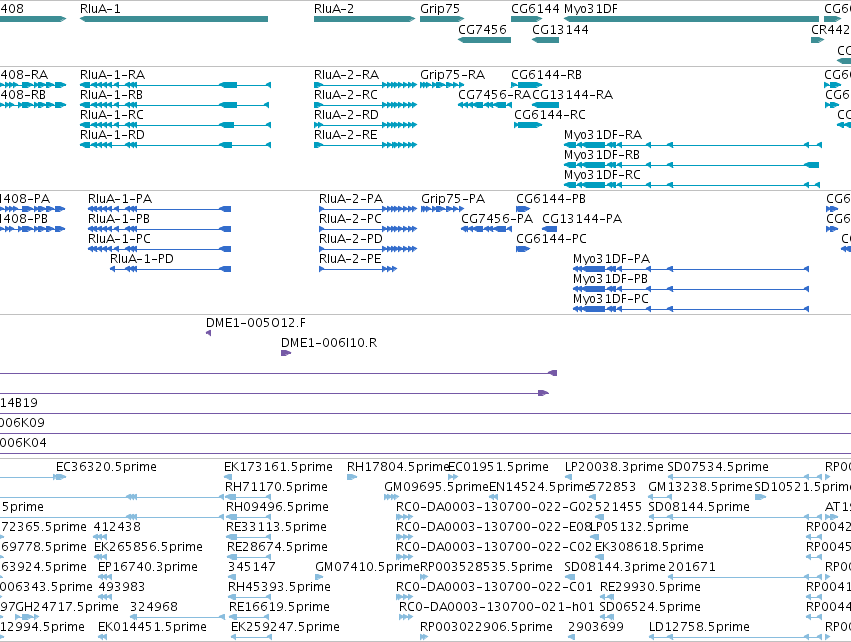The height and width of the screenshot is (642, 851).
Task: Select the Grip75 gene label
Action: 440,9
